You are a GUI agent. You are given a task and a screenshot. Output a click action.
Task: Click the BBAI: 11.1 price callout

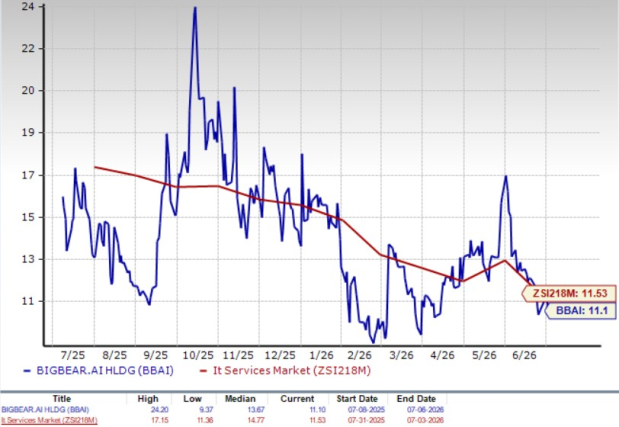point(581,310)
